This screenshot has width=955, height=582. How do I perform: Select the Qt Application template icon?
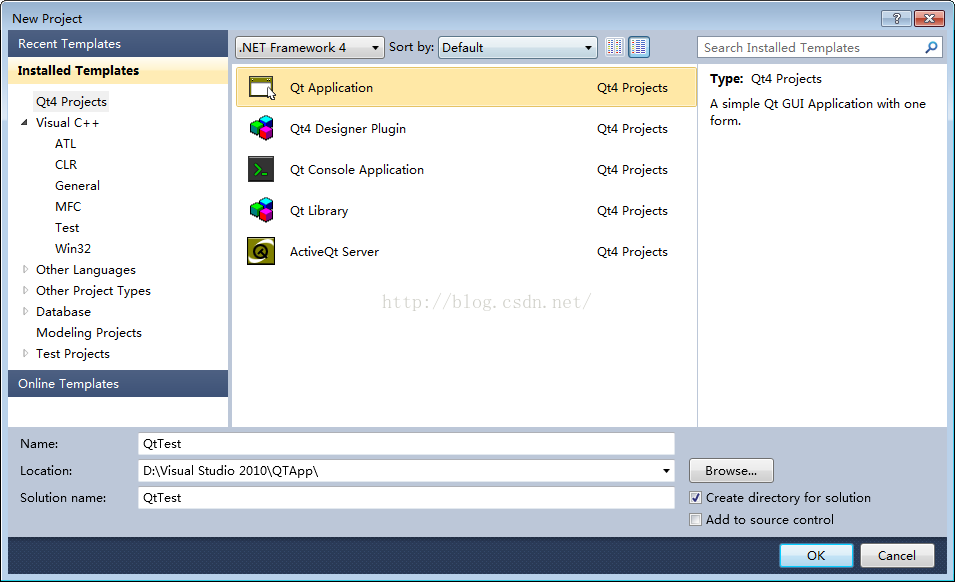[x=261, y=88]
